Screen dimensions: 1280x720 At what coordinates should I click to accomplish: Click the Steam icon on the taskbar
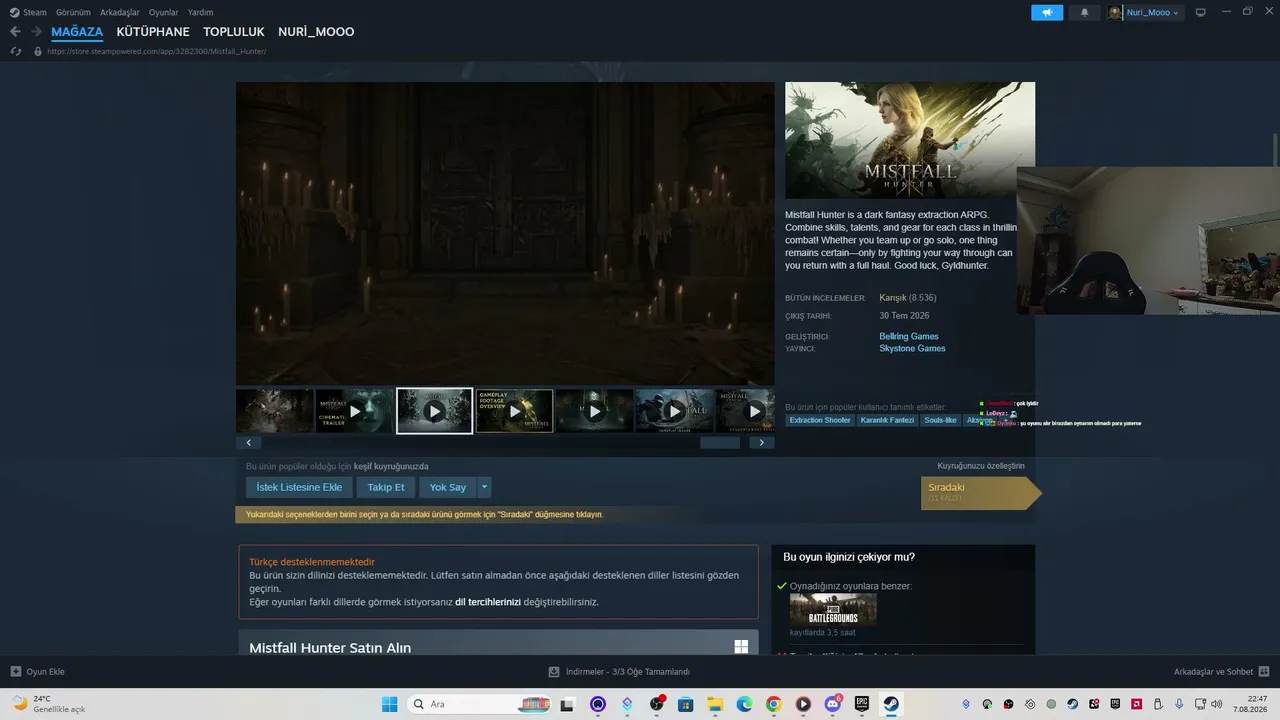pos(890,704)
